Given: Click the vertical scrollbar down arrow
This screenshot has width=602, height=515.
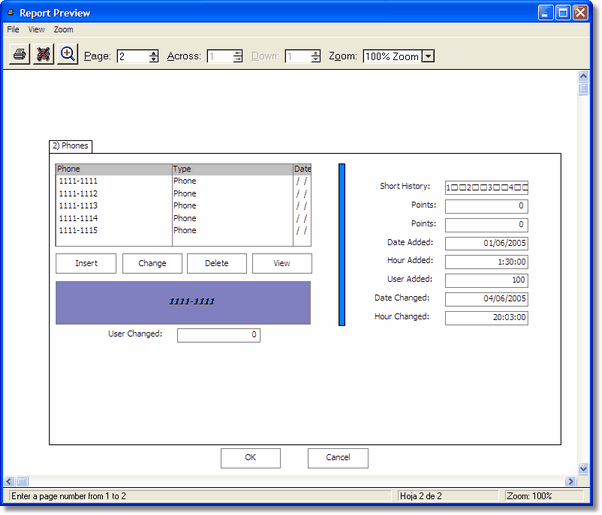Looking at the screenshot, I should coord(583,469).
